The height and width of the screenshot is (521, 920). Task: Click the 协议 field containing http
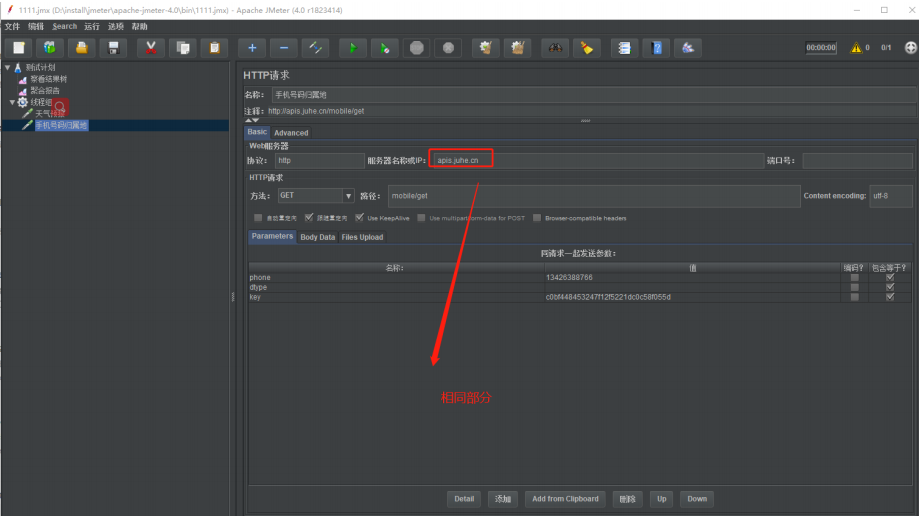tap(320, 160)
